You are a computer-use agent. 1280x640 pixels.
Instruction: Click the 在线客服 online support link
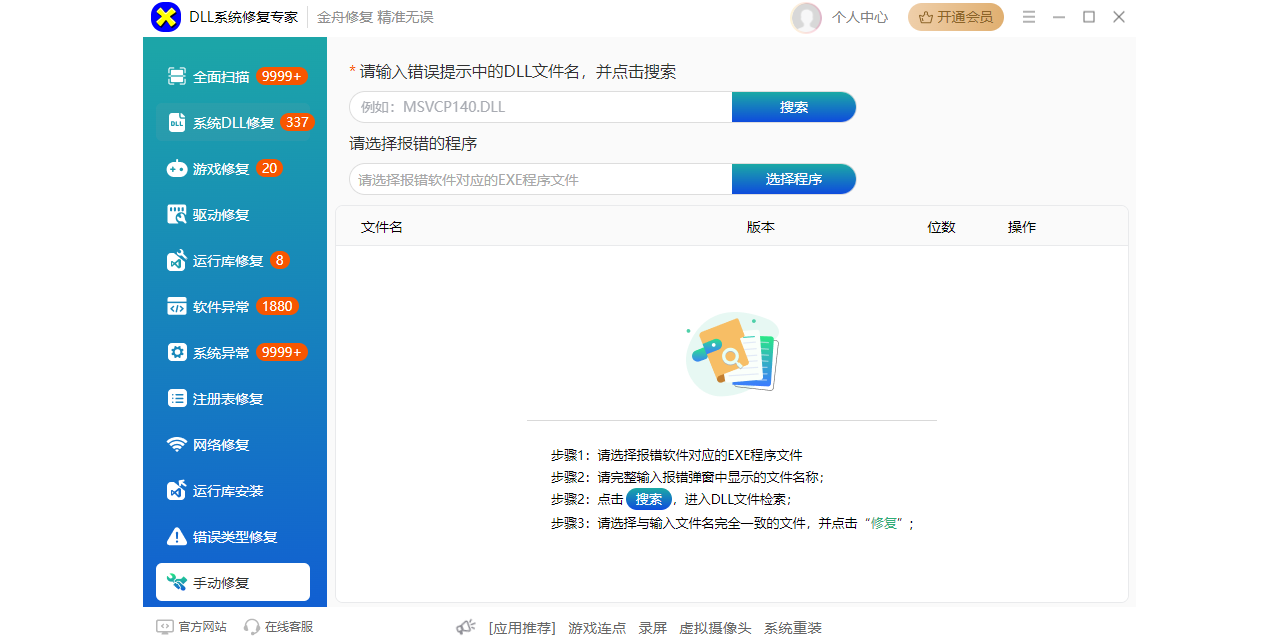(x=279, y=627)
